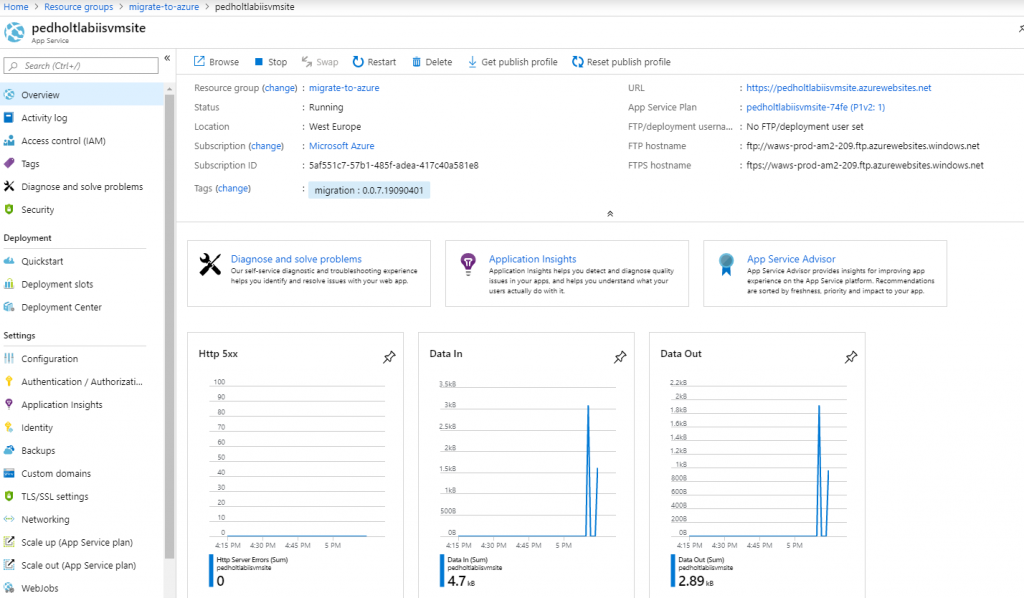Click the Networking sidebar icon
This screenshot has width=1024, height=598.
tap(8, 519)
